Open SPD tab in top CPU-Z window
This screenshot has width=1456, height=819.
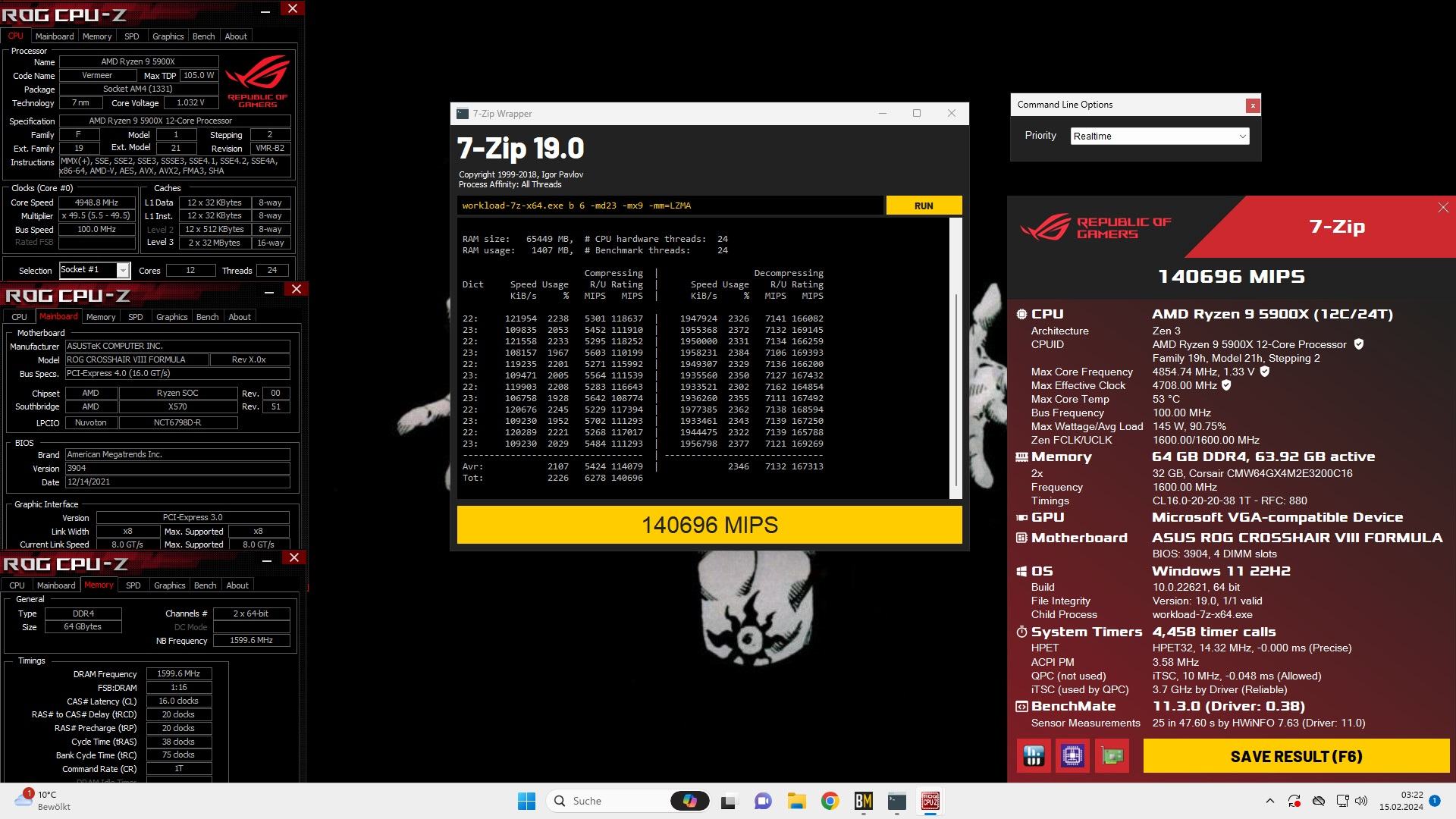tap(132, 36)
